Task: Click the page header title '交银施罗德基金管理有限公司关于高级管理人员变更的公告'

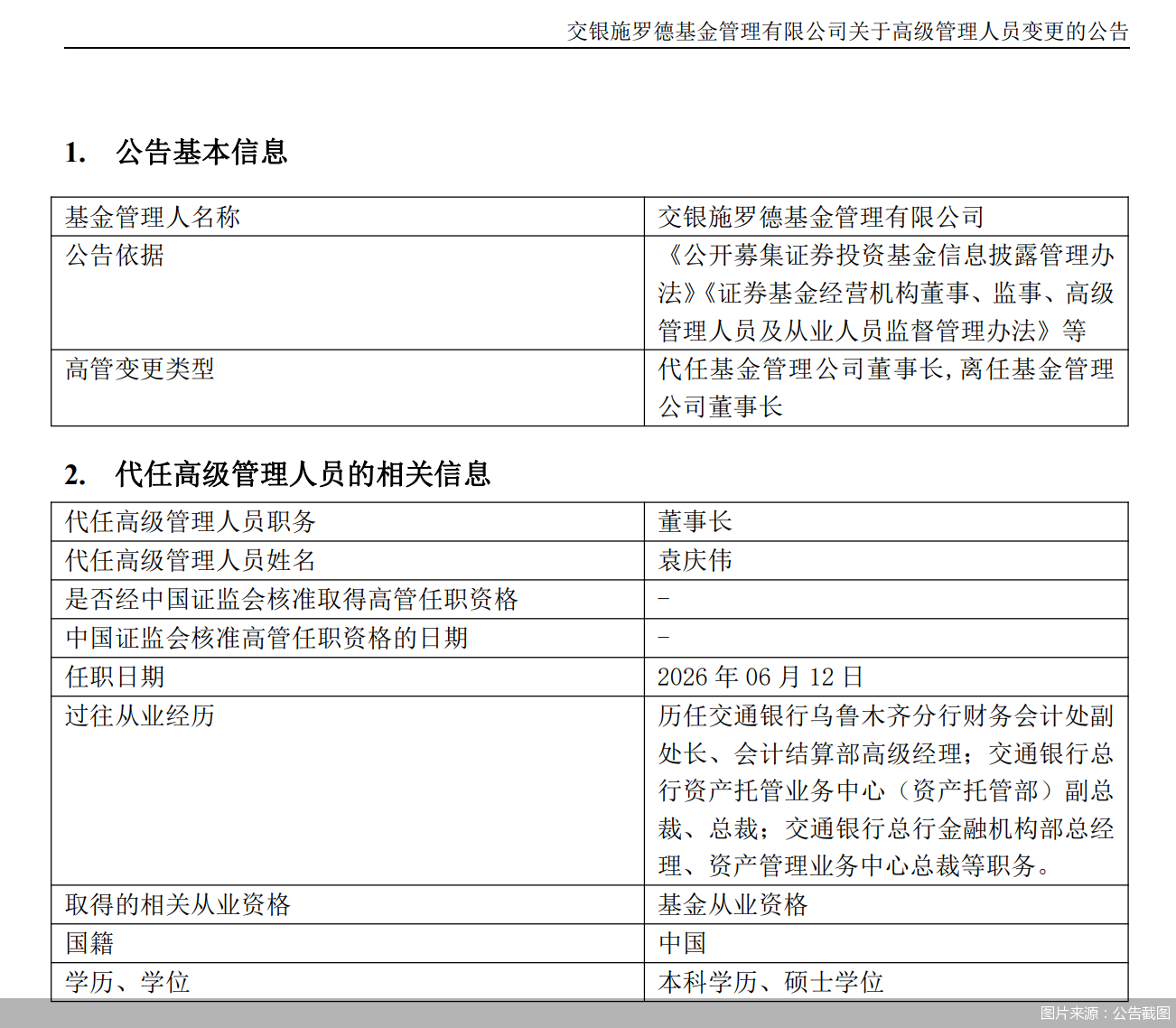Action: 848,32
